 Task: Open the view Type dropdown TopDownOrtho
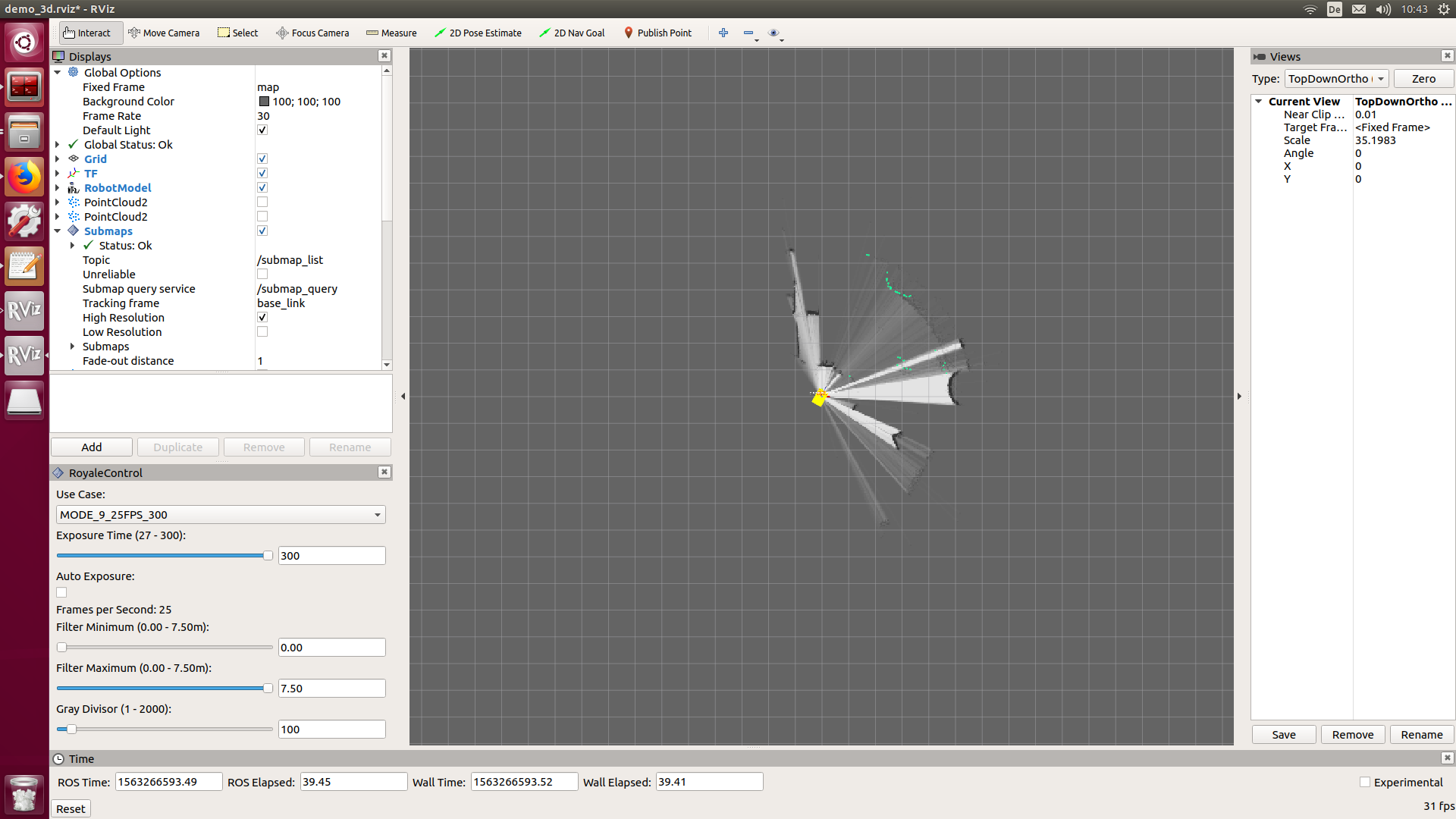coord(1336,79)
